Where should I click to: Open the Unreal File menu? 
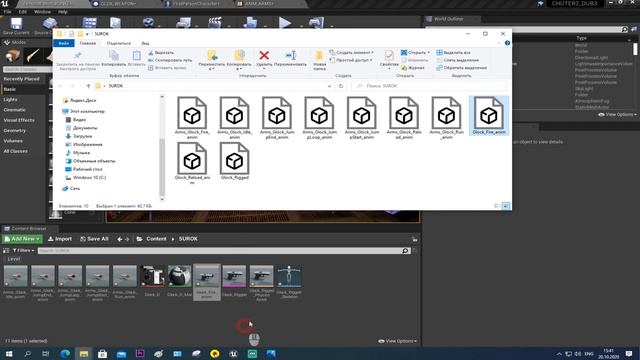click(x=7, y=12)
